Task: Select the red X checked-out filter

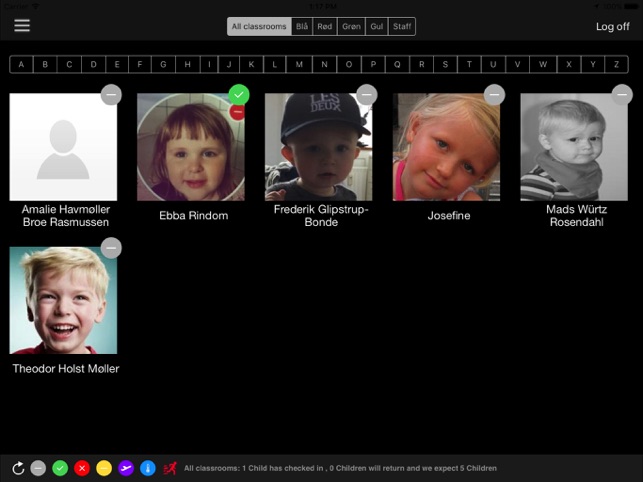Action: pyautogui.click(x=82, y=468)
